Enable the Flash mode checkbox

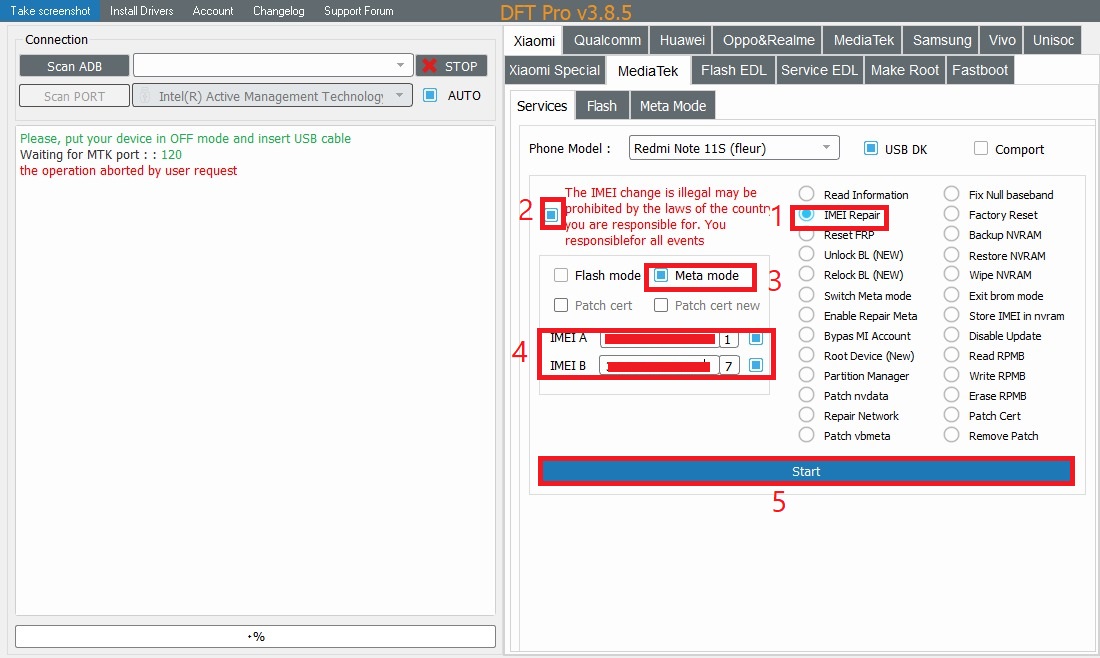[561, 275]
